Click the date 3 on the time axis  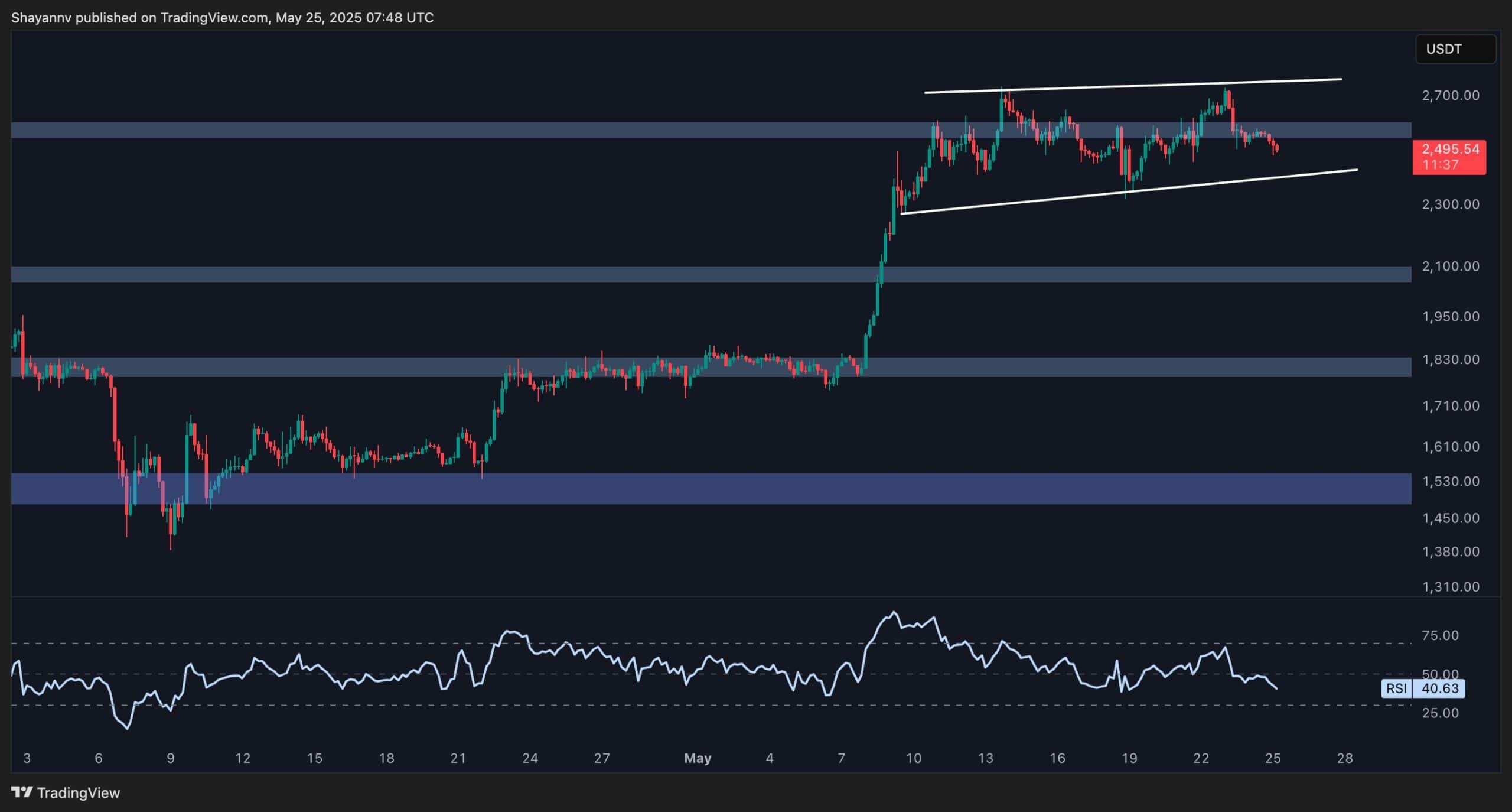point(27,758)
